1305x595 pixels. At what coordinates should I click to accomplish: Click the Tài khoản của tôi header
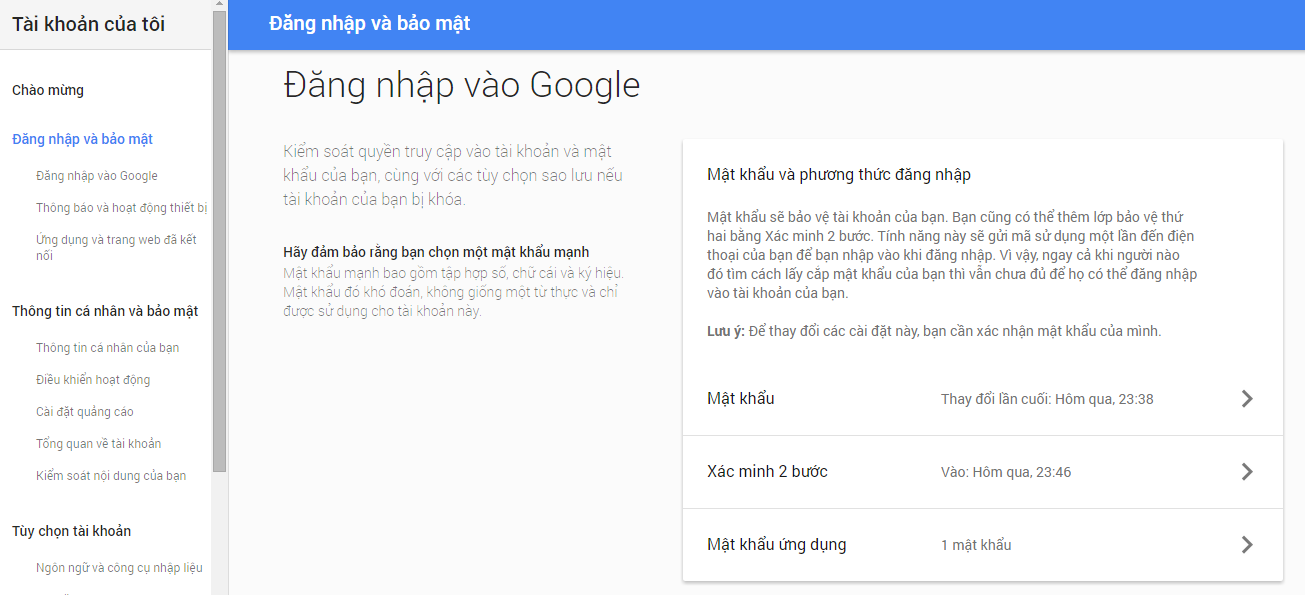click(89, 24)
